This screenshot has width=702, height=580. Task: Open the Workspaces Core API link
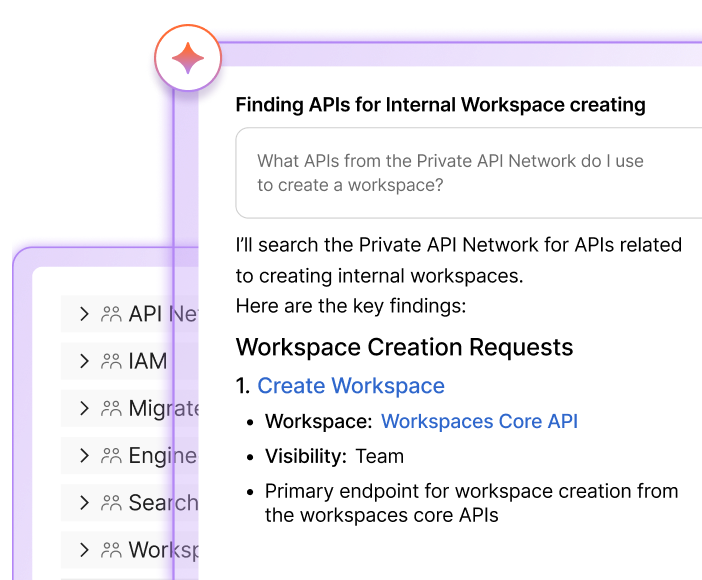point(479,422)
